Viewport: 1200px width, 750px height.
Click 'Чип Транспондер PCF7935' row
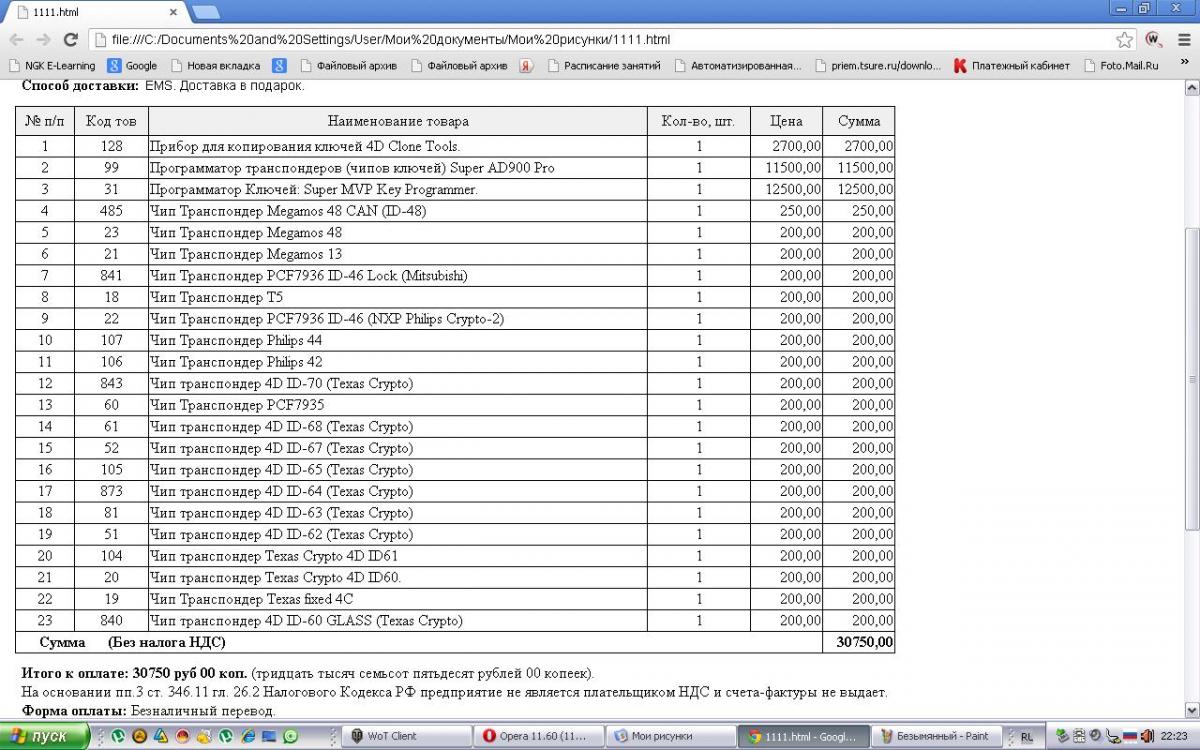[455, 405]
